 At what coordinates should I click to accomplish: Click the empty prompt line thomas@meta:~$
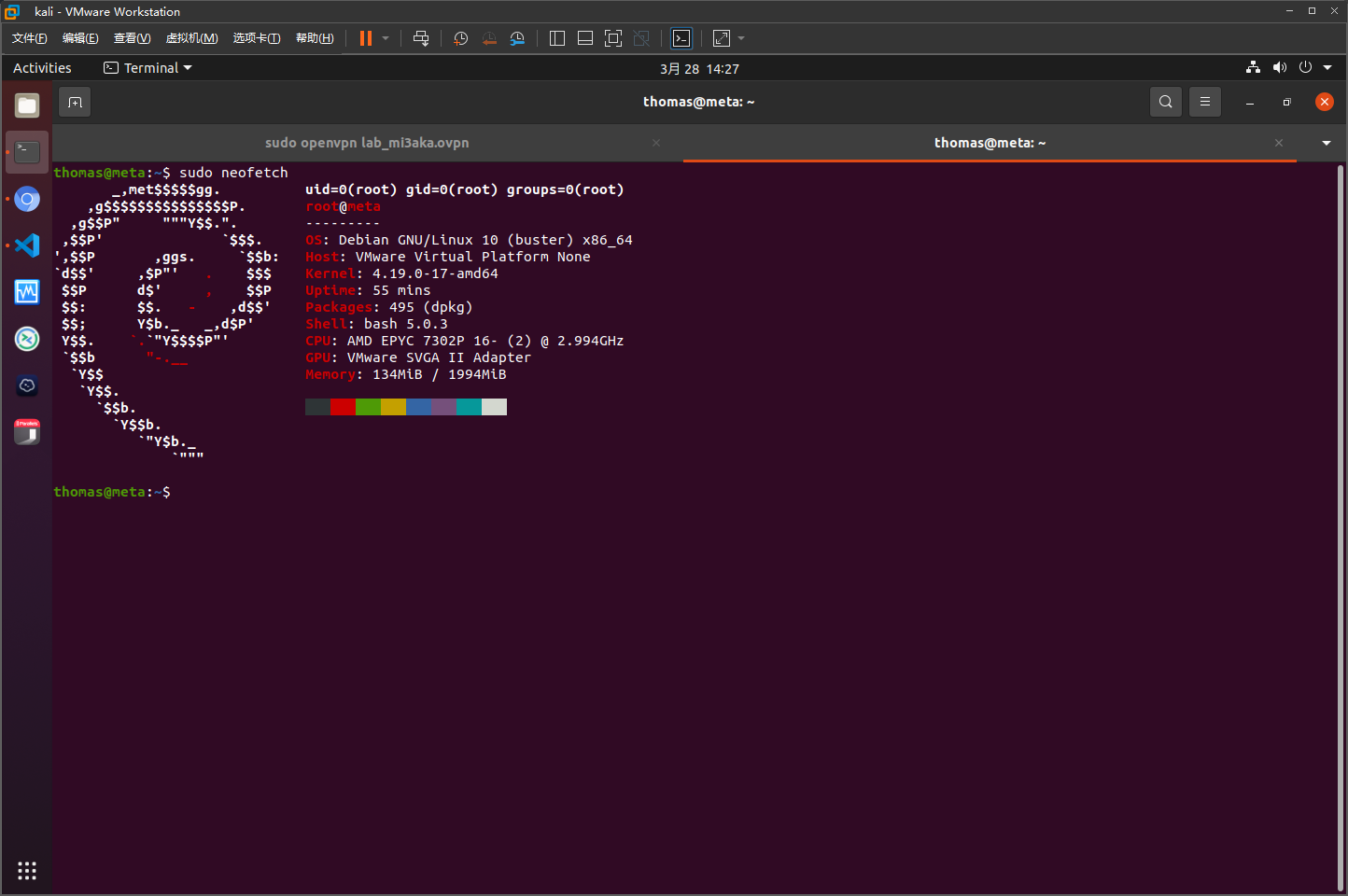112,492
